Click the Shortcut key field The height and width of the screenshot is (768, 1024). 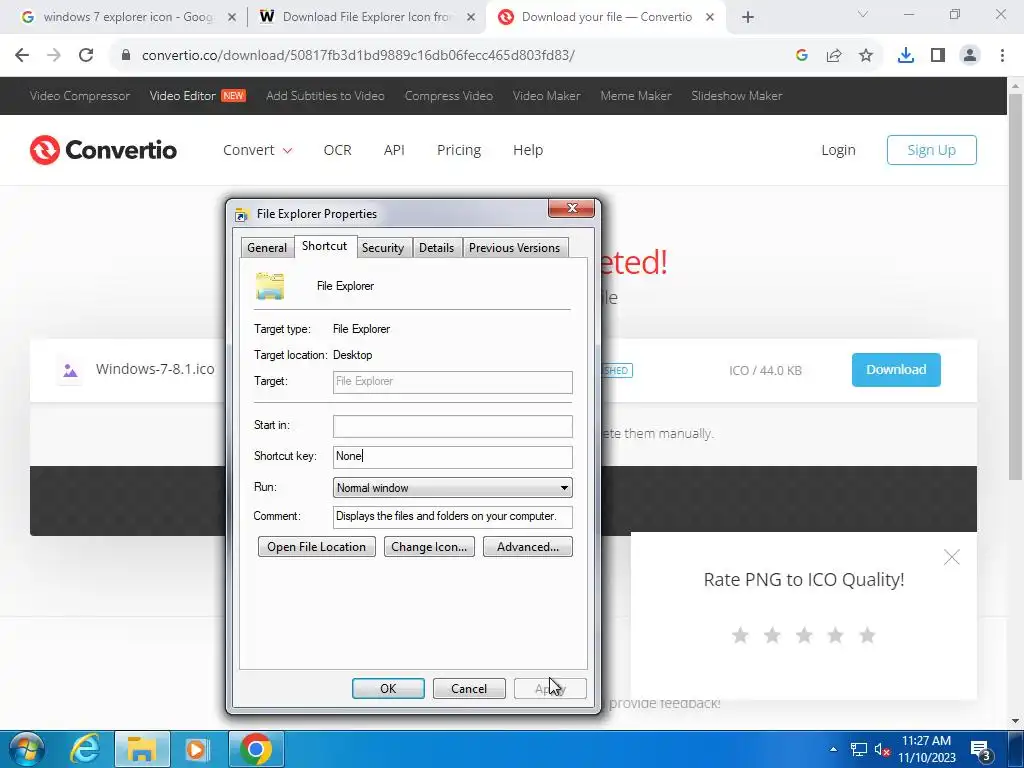453,456
